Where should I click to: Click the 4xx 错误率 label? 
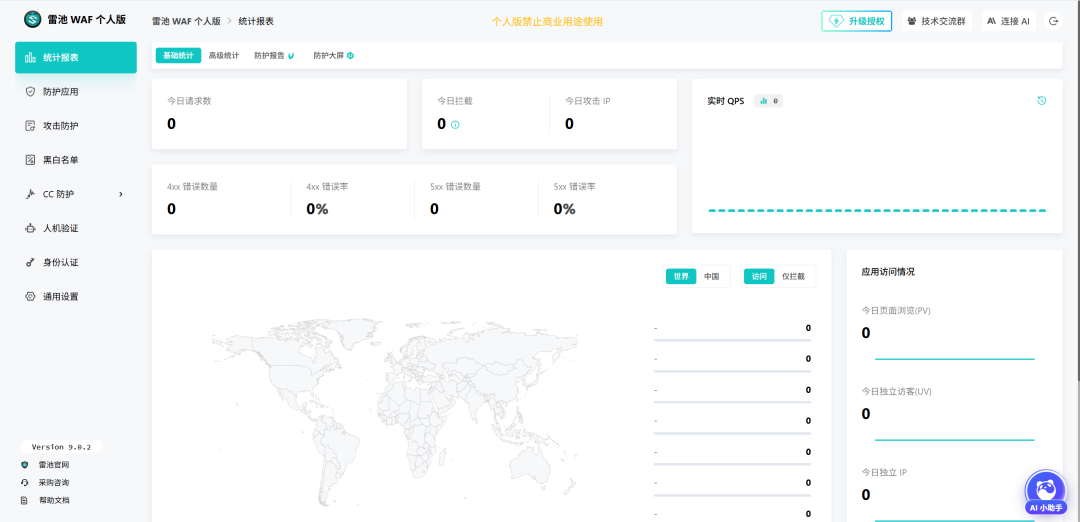[x=326, y=186]
